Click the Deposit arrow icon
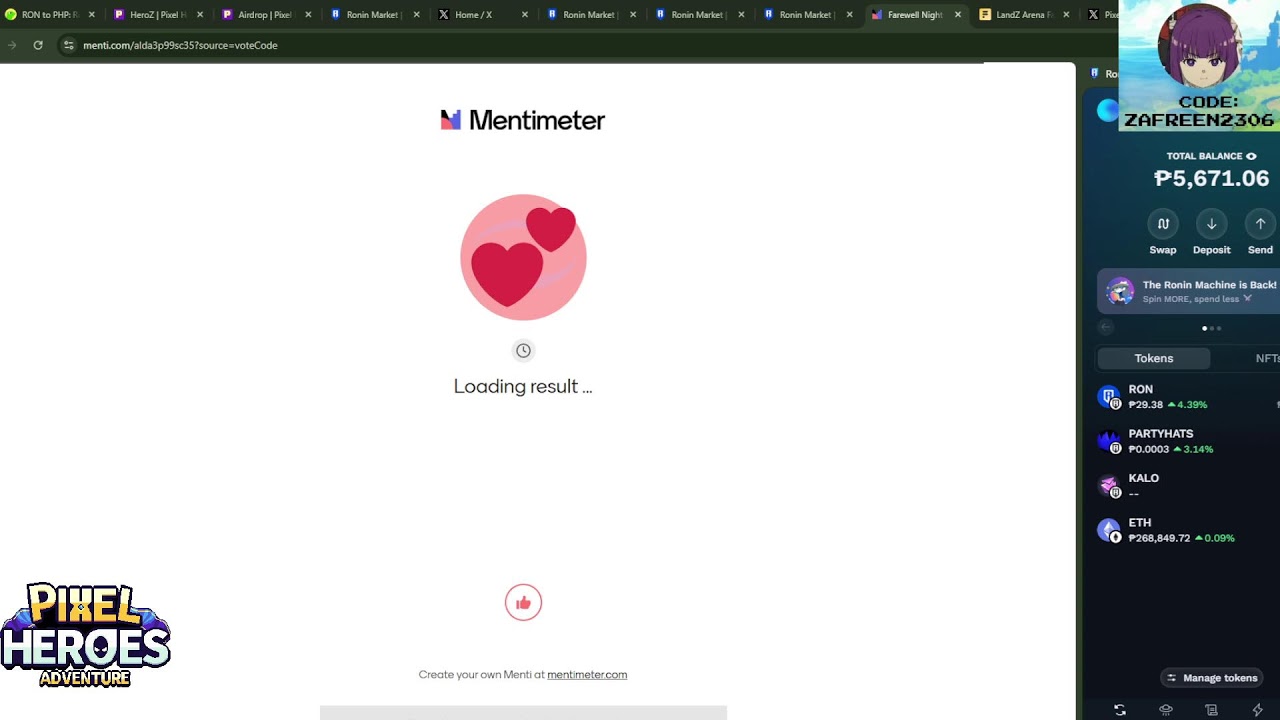This screenshot has height=720, width=1280. pos(1212,224)
